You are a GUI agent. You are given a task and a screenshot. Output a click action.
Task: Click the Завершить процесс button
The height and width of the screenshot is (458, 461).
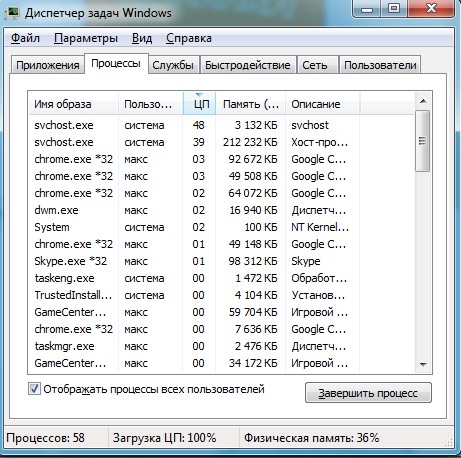coord(368,393)
